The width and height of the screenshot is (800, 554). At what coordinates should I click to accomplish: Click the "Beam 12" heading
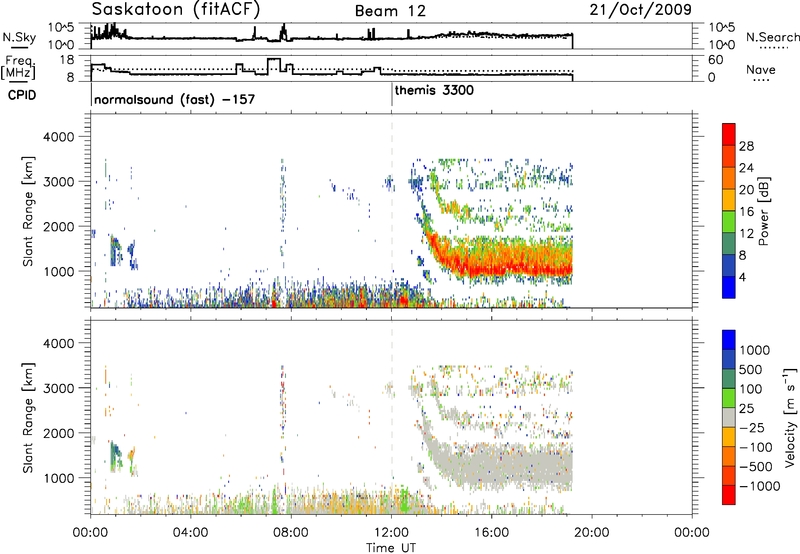coord(390,11)
